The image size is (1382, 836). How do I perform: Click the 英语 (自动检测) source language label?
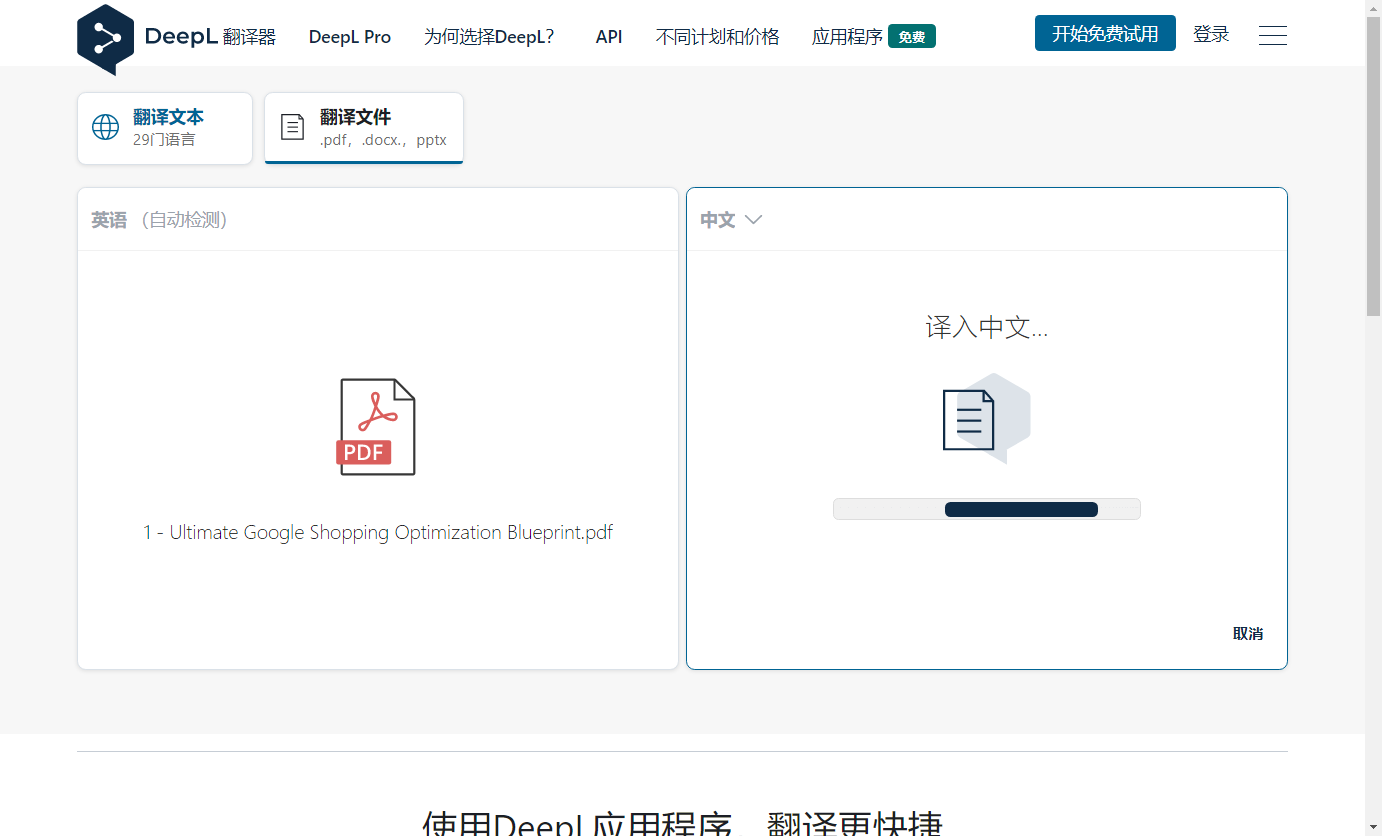point(160,220)
